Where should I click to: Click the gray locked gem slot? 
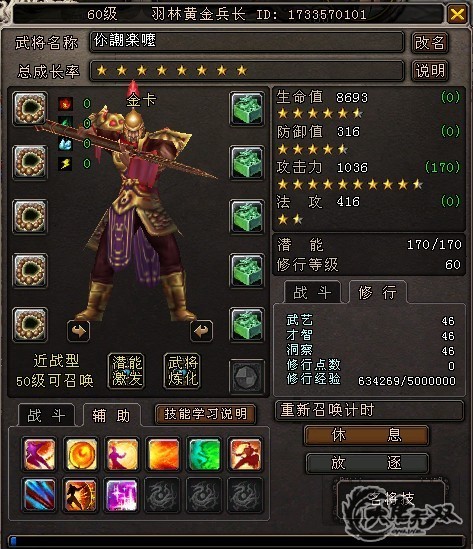pos(247,377)
